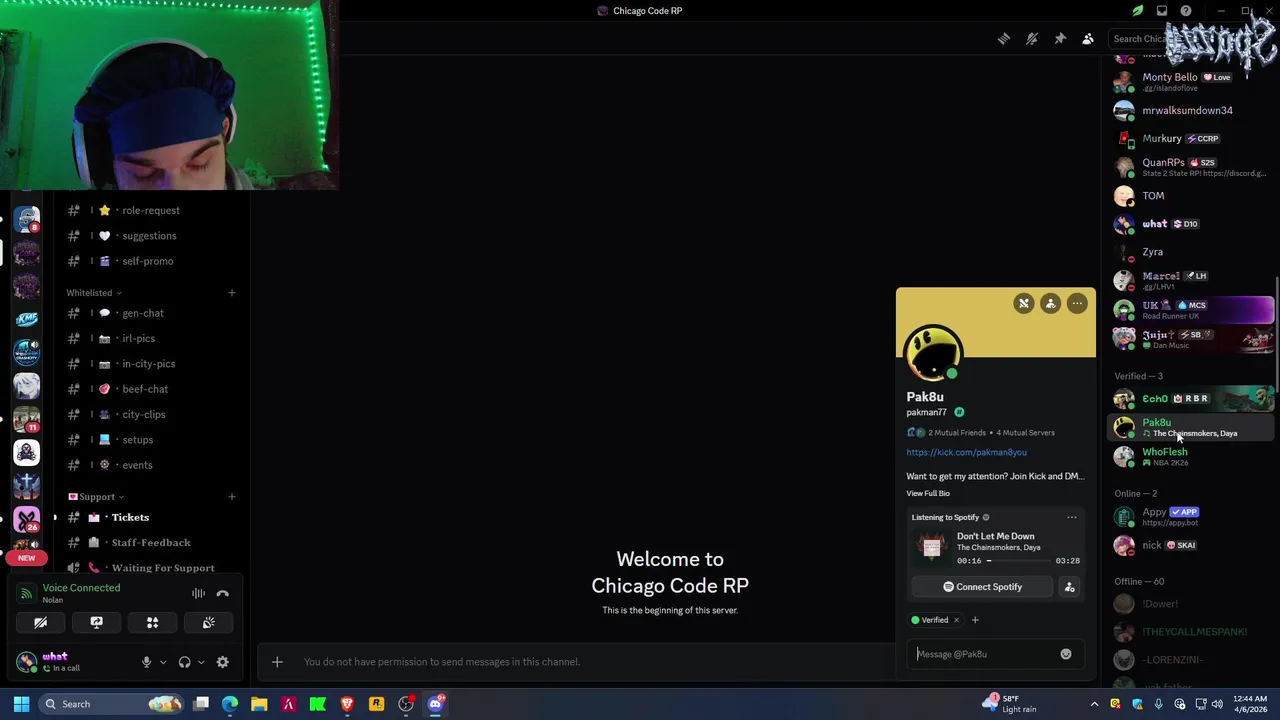The image size is (1280, 720).
Task: Open Microsoft Edge from taskbar
Action: [x=230, y=704]
